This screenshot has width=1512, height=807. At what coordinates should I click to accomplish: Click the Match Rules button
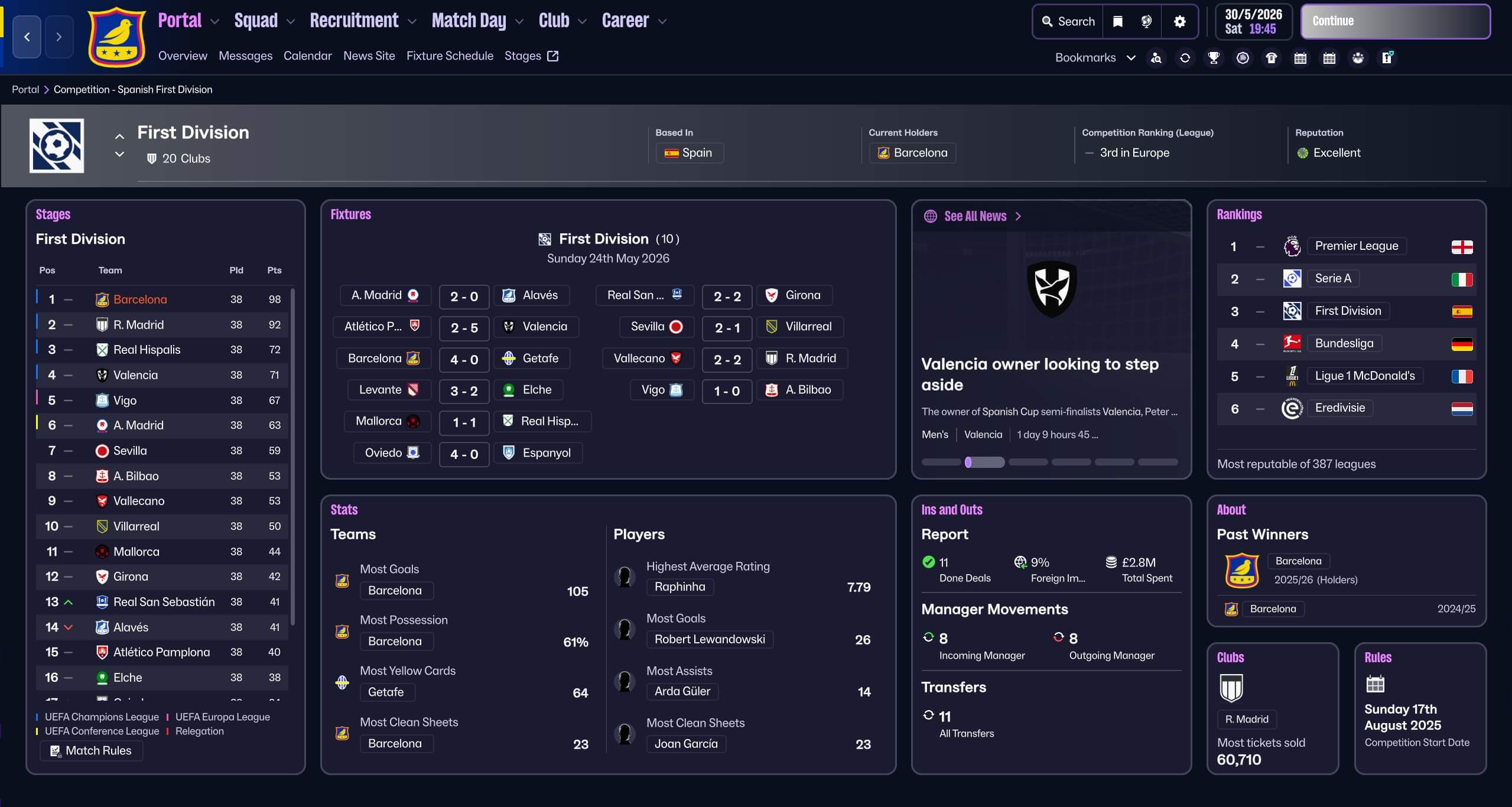(91, 750)
